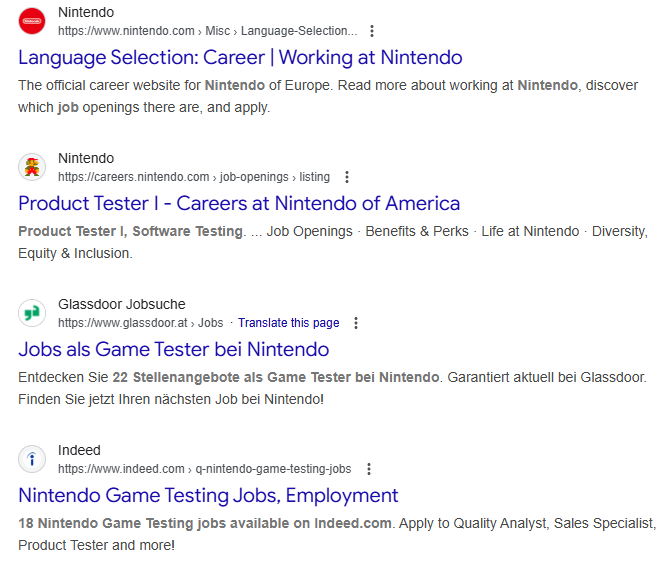670x564 pixels.
Task: Open "Language Selection: Career | Working at Nintendo"
Action: point(240,57)
